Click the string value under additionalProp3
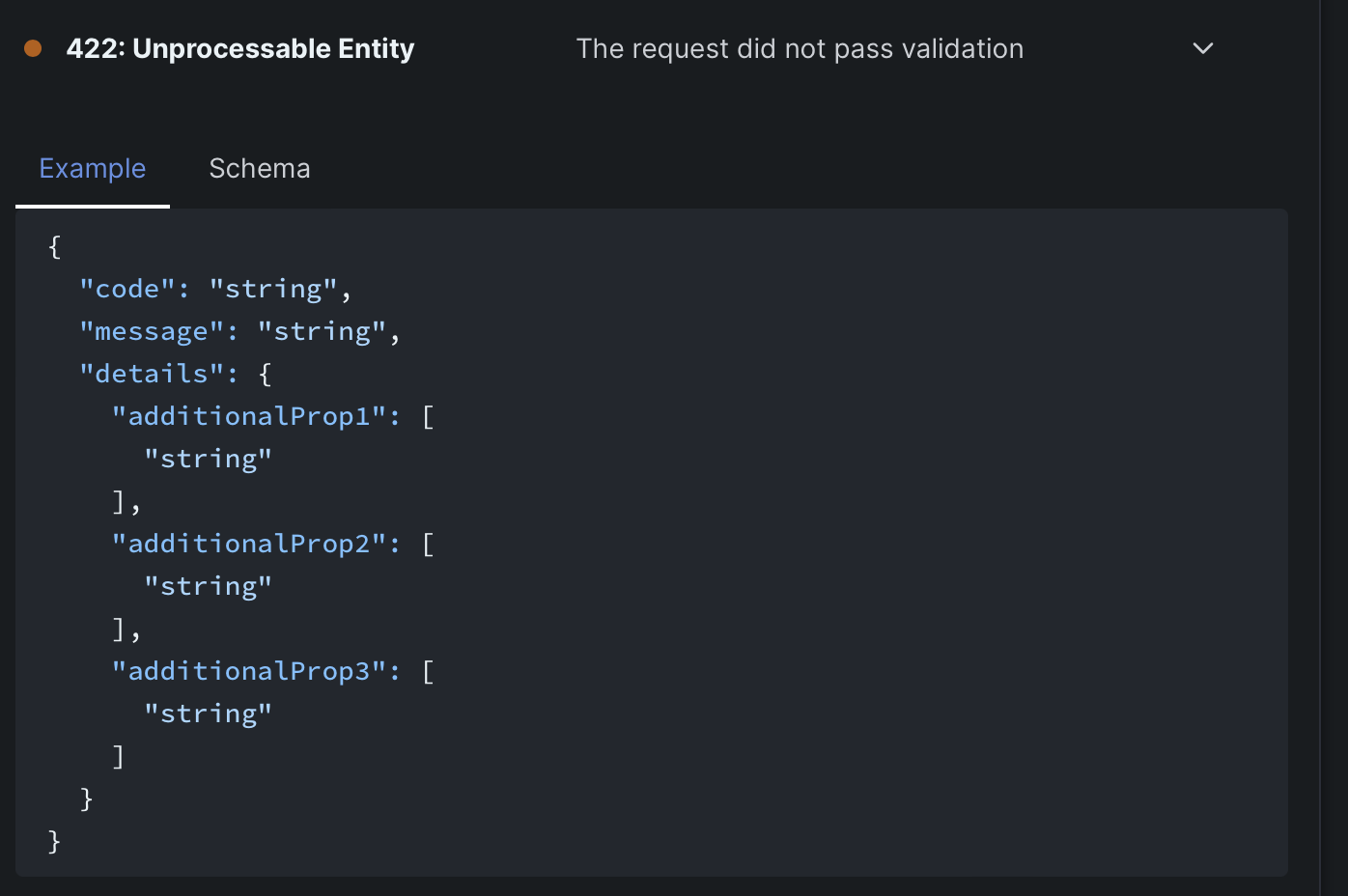This screenshot has width=1348, height=896. click(208, 714)
